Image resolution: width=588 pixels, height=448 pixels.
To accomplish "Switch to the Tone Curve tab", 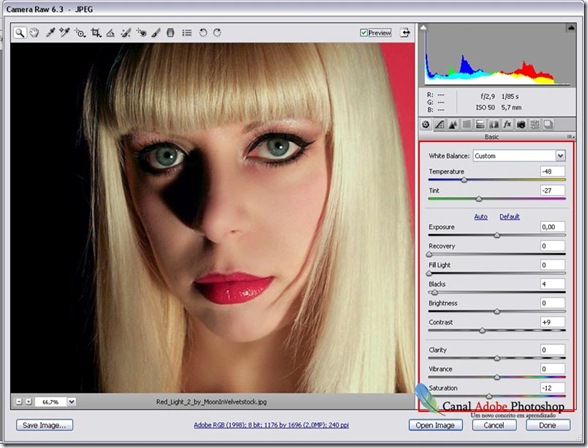I will tap(439, 124).
